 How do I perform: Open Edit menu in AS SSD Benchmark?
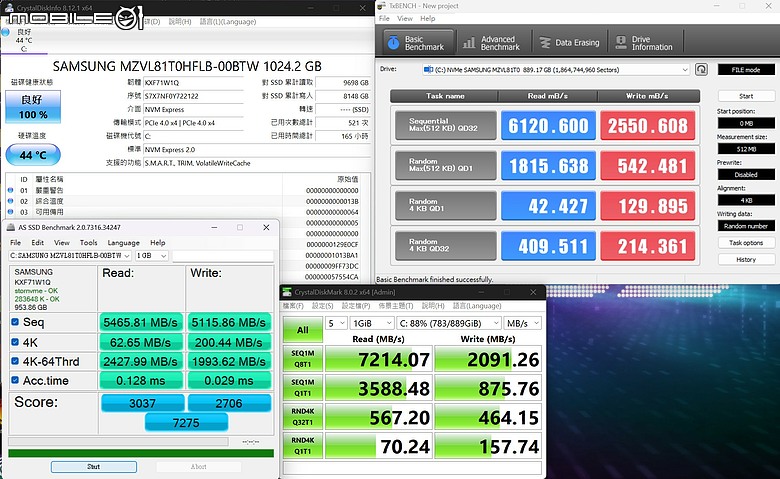tap(37, 243)
